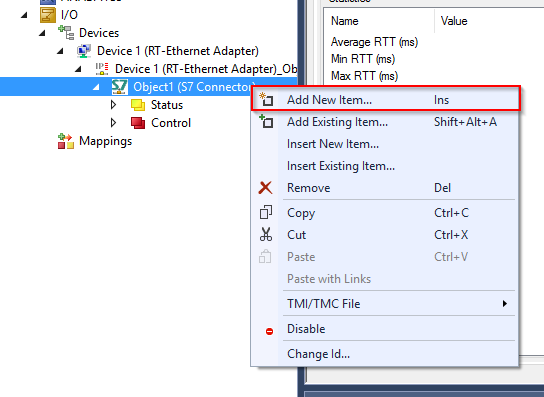Click the red Disable icon
This screenshot has width=544, height=397.
click(269, 331)
